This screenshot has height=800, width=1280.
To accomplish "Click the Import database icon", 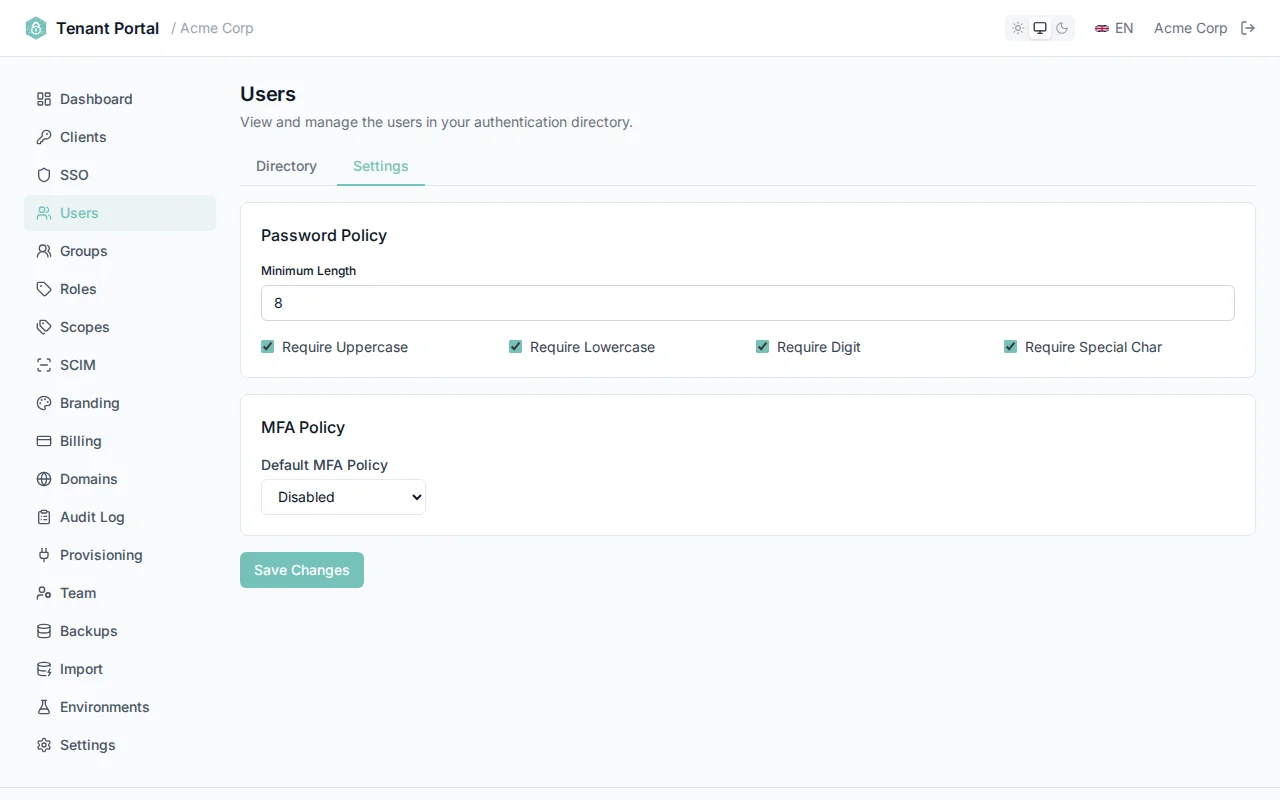I will coord(44,669).
